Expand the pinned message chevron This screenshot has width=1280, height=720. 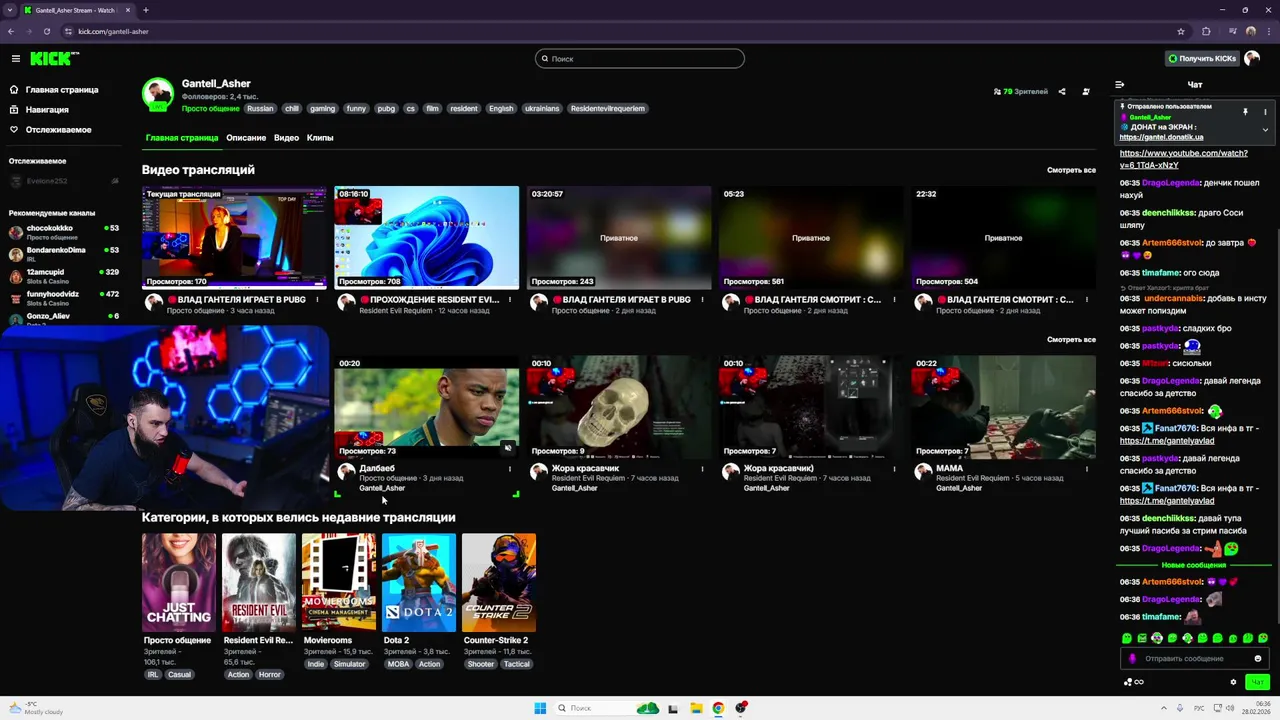coord(1265,129)
